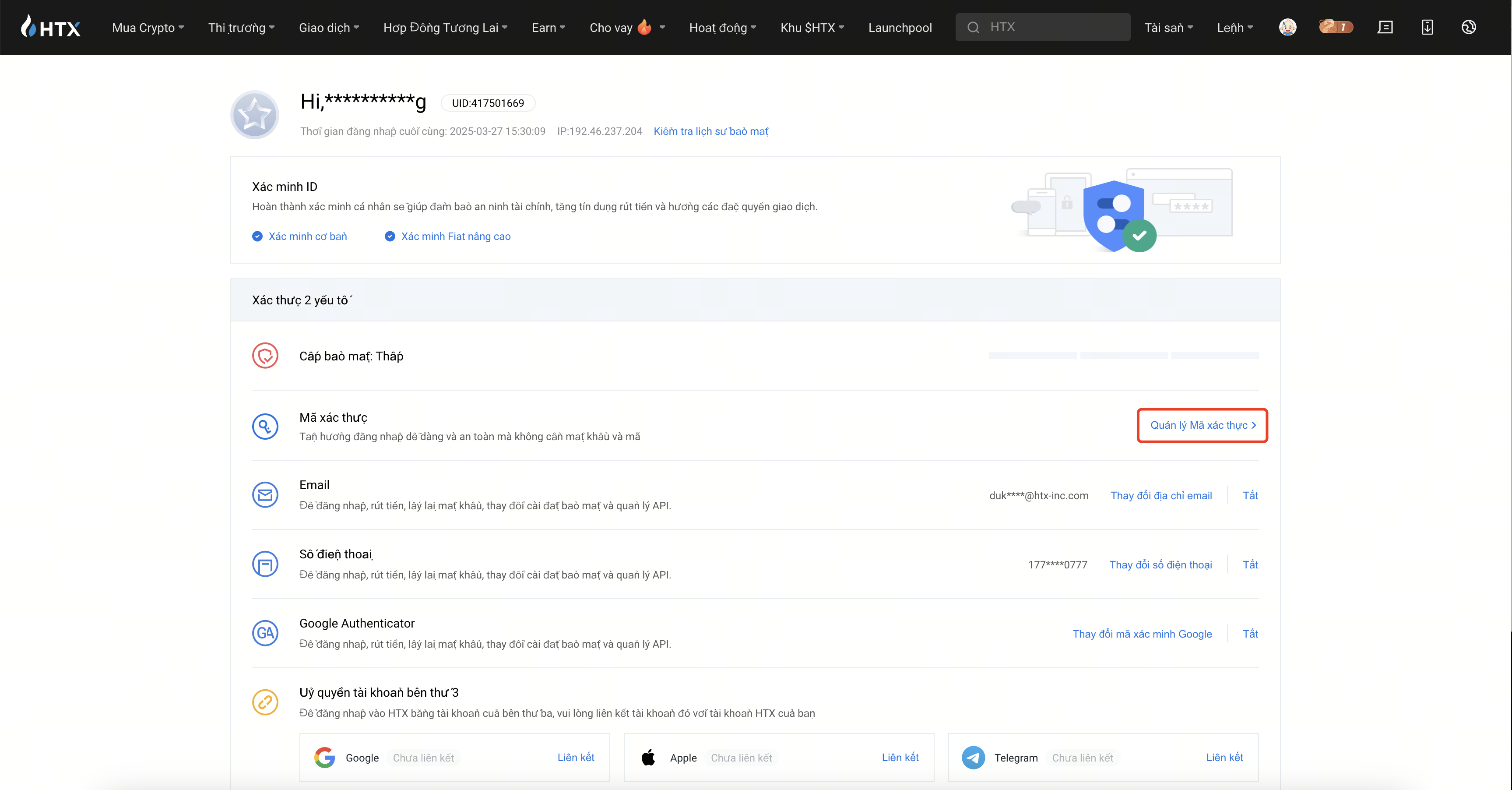Click Thay đổi mã xác minh Google
The height and width of the screenshot is (790, 1512).
point(1142,634)
